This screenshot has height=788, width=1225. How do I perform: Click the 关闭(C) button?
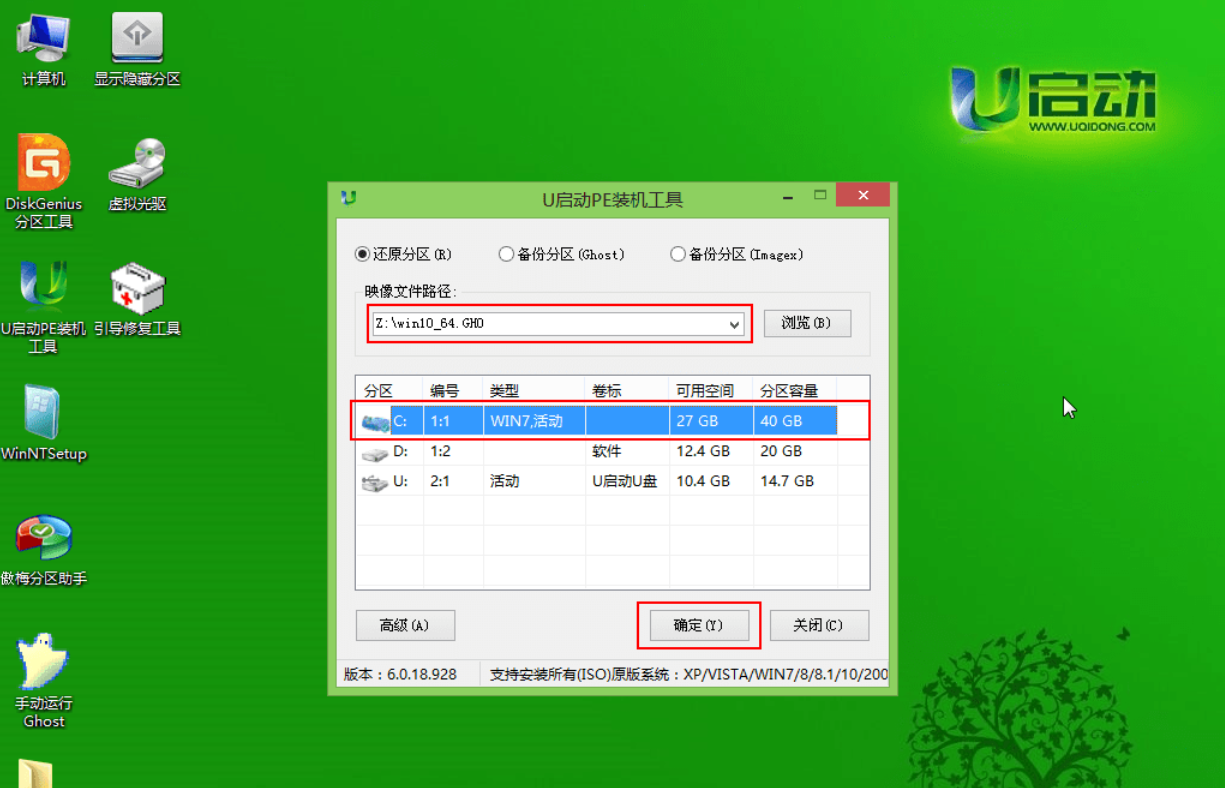pyautogui.click(x=817, y=625)
